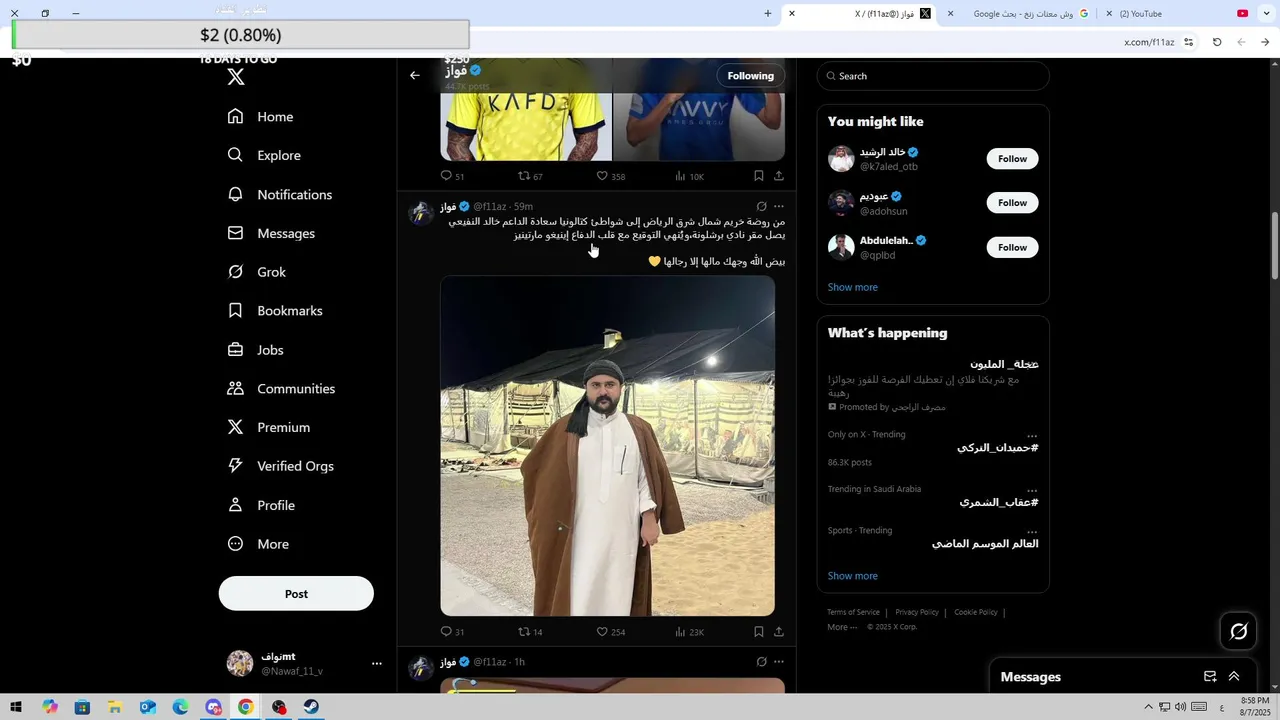Screen dimensions: 1280x720
Task: Click Grok icon on 59m post
Action: pos(761,207)
